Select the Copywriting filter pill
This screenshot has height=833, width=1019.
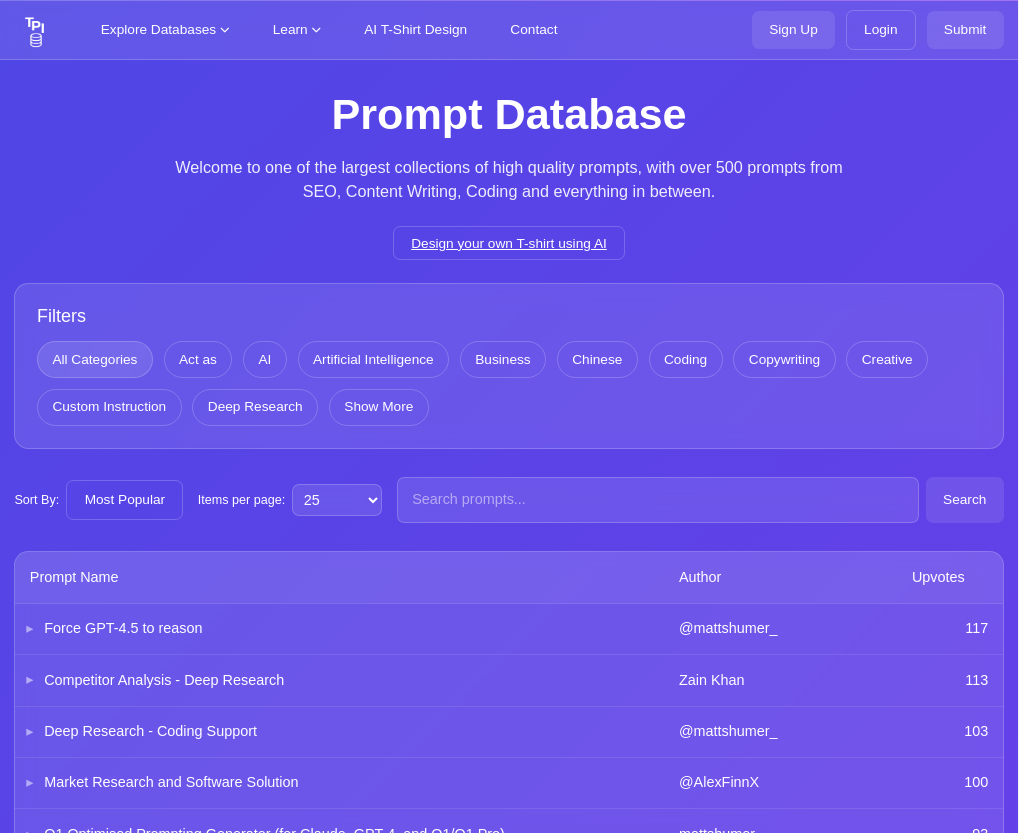(784, 359)
